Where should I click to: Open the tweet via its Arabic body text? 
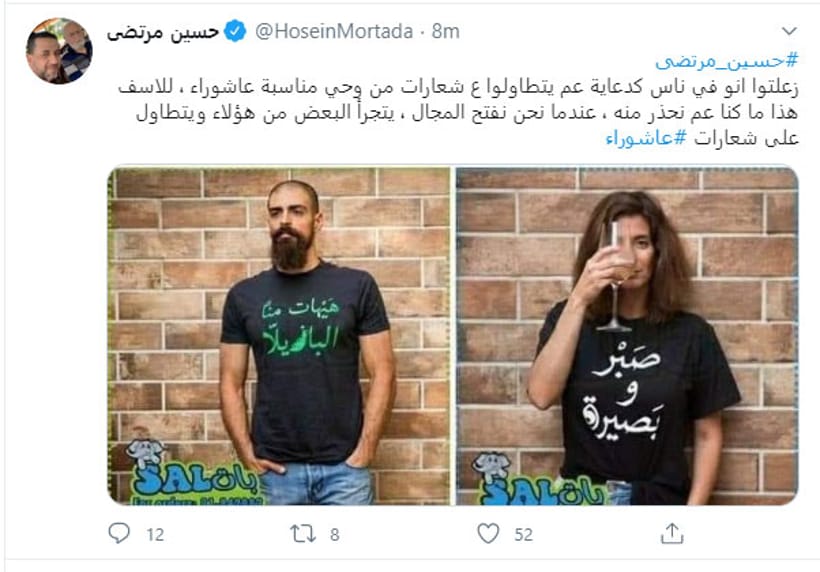[x=459, y=112]
